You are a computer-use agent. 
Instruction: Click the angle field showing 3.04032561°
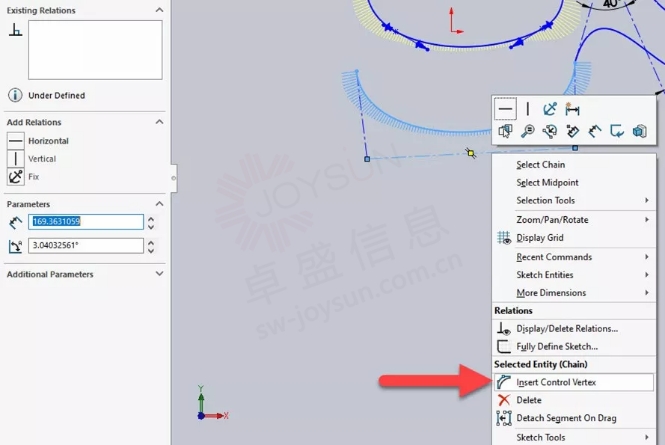pos(86,246)
